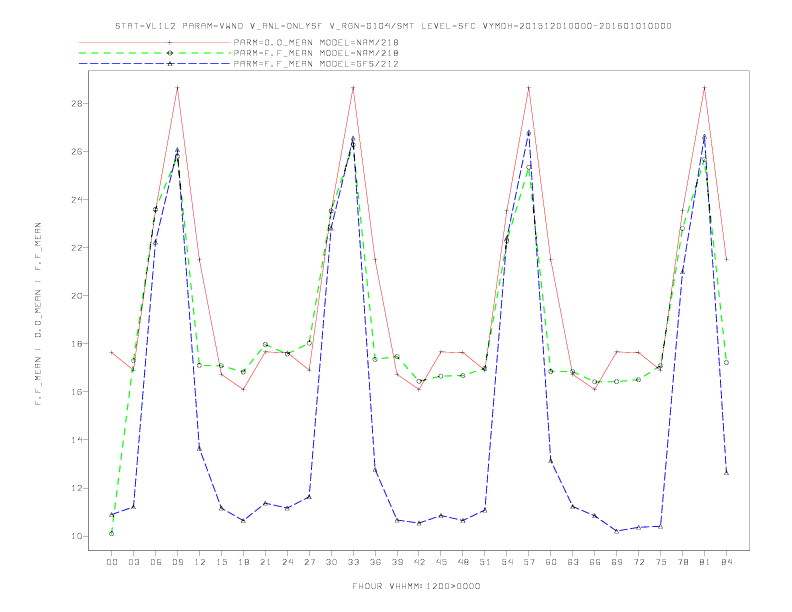Click the red solid legend line sample
Image resolution: width=792 pixels, height=612 pixels.
(155, 43)
